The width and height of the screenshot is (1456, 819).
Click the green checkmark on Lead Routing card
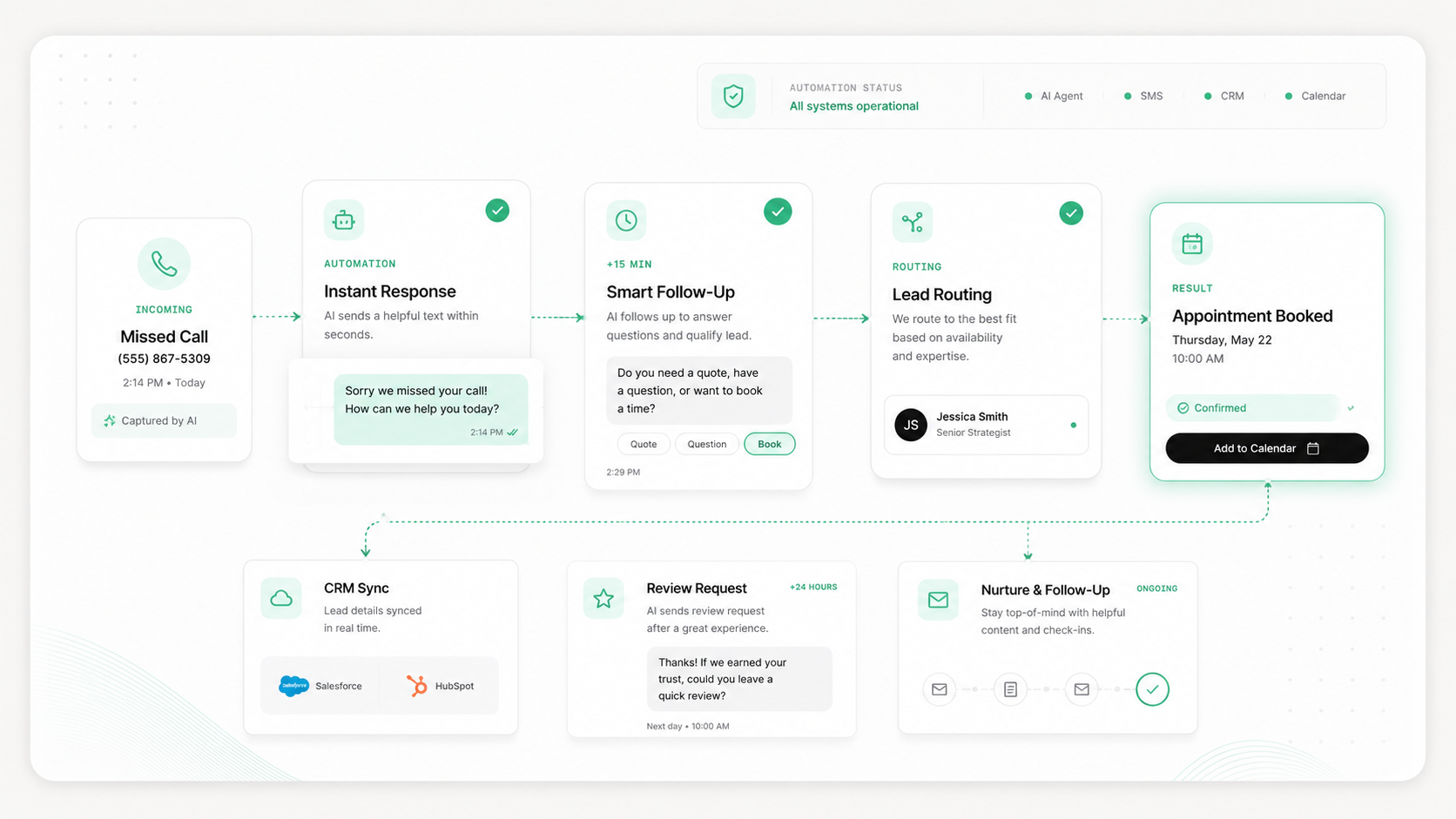tap(1071, 213)
